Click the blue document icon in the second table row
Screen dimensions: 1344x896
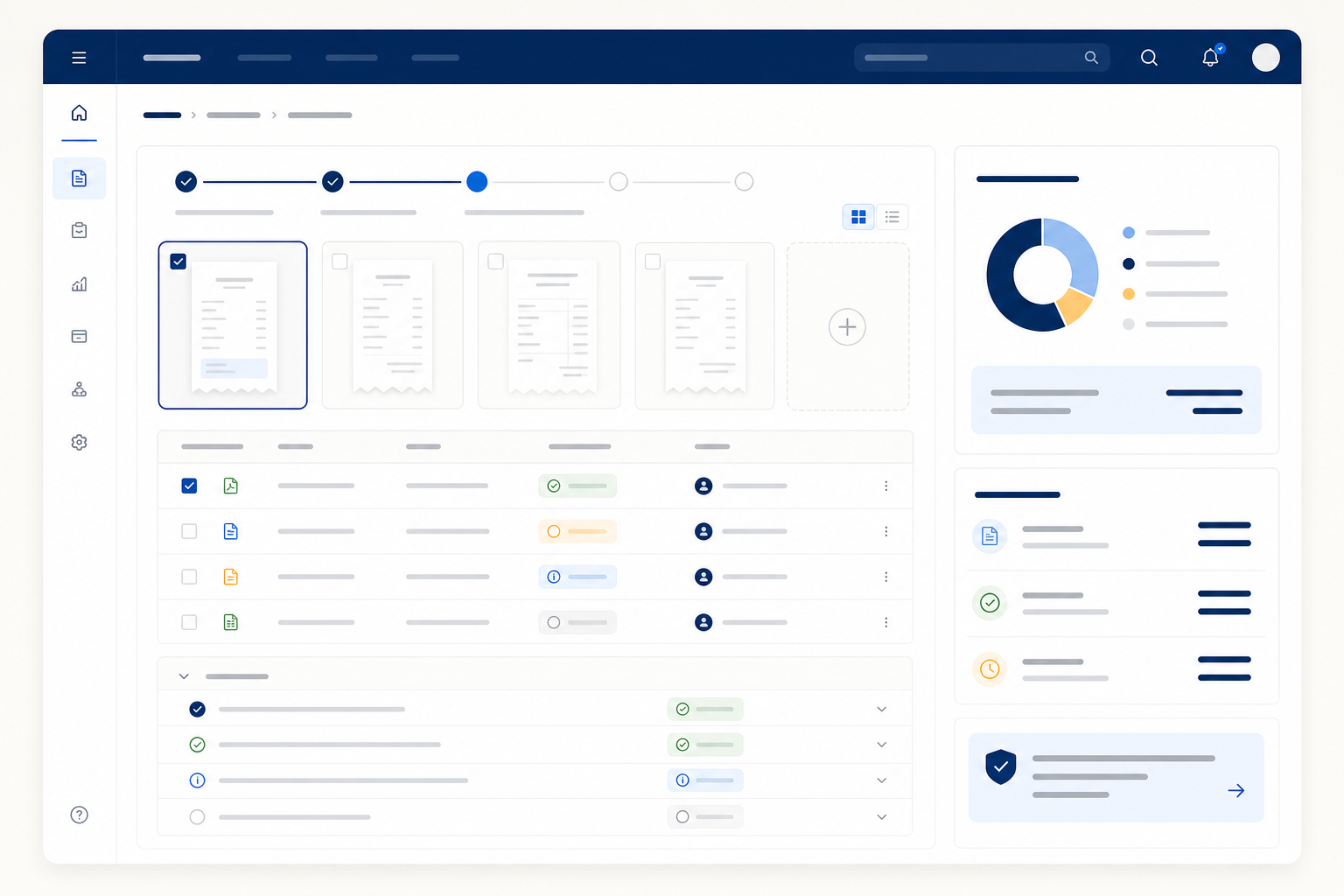point(231,531)
